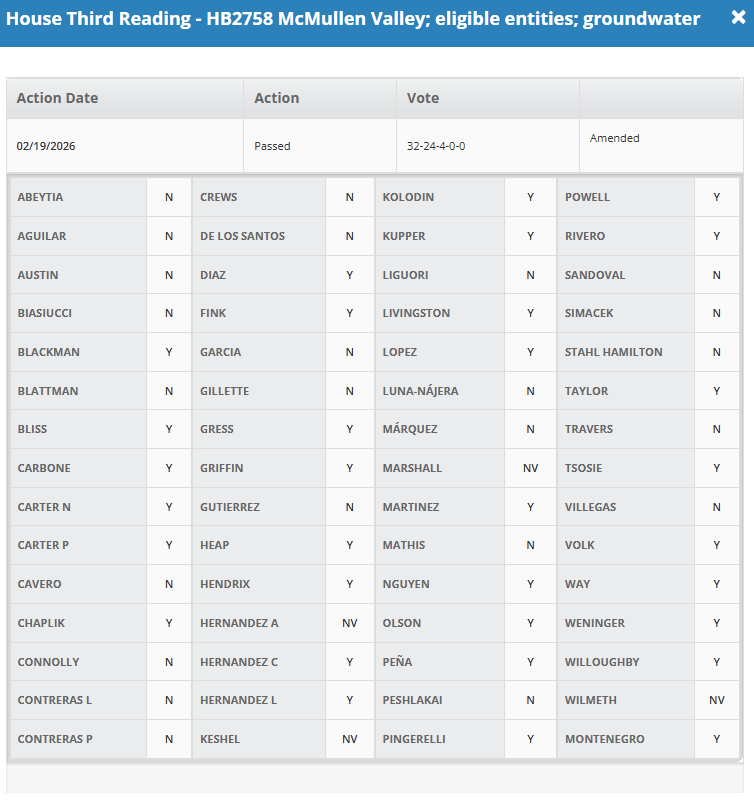Select the 02/19/2026 action date cell
This screenshot has height=804, width=754.
[46, 146]
